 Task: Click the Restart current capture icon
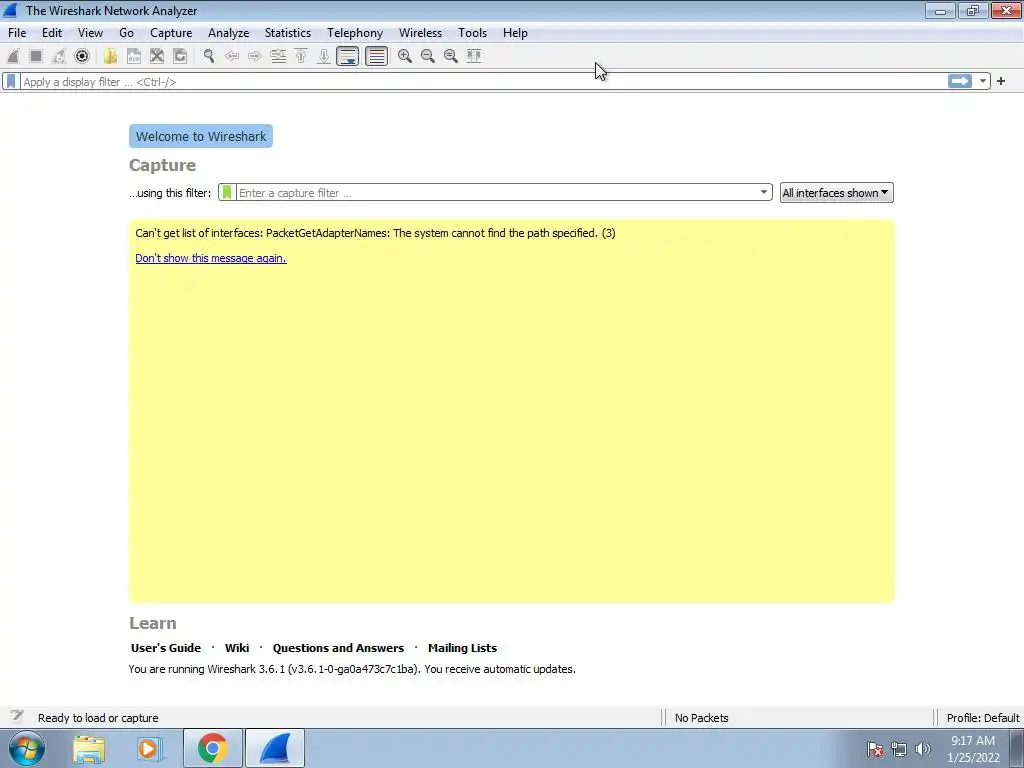tap(59, 56)
